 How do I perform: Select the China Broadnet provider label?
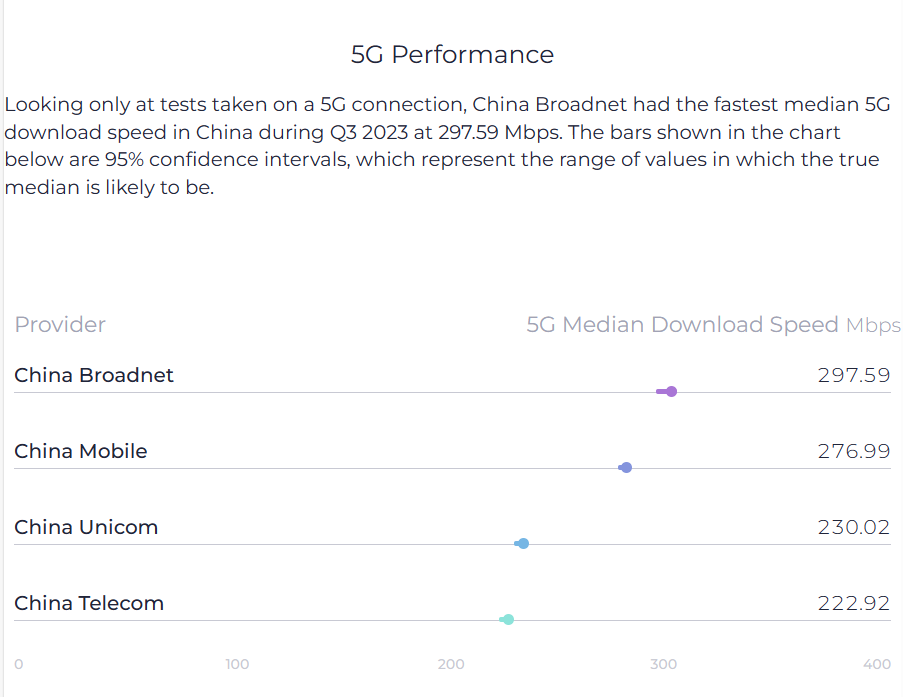pos(94,376)
